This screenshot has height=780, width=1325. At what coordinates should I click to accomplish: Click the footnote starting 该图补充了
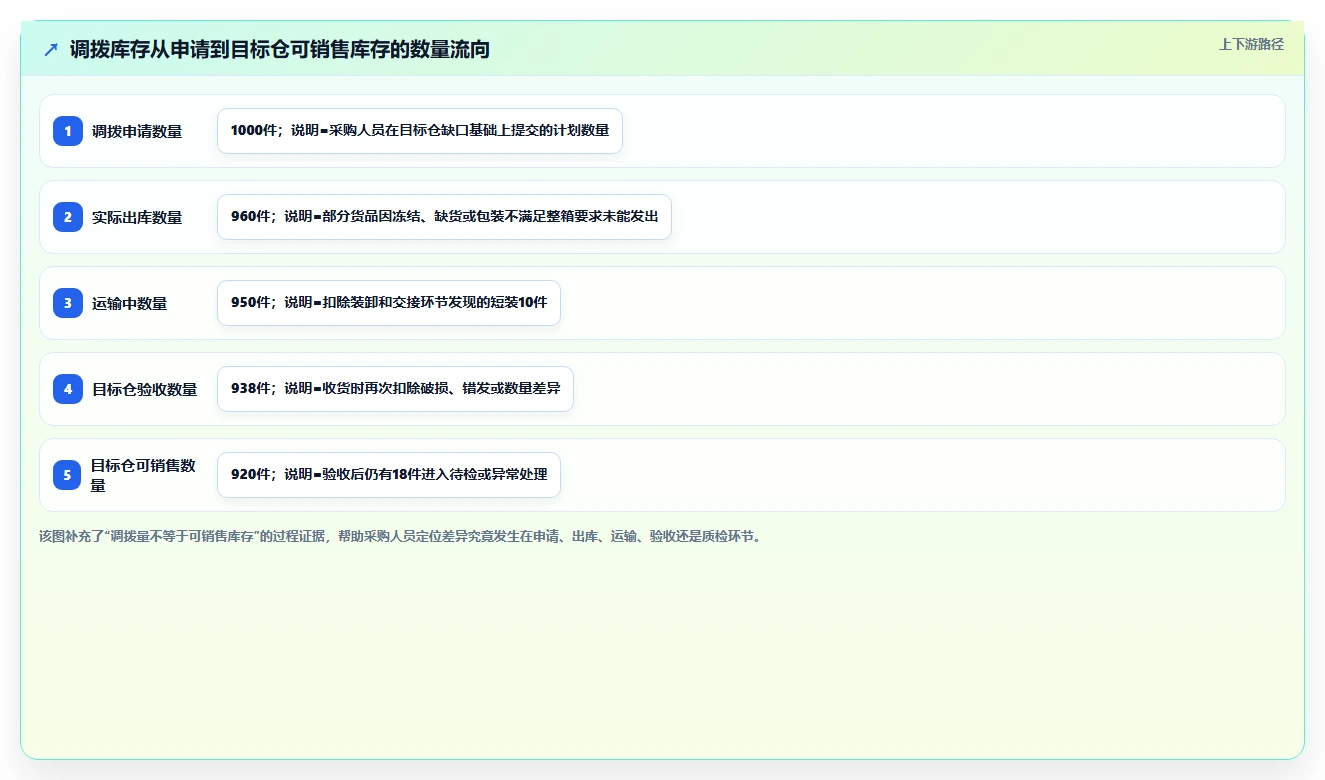pos(400,536)
